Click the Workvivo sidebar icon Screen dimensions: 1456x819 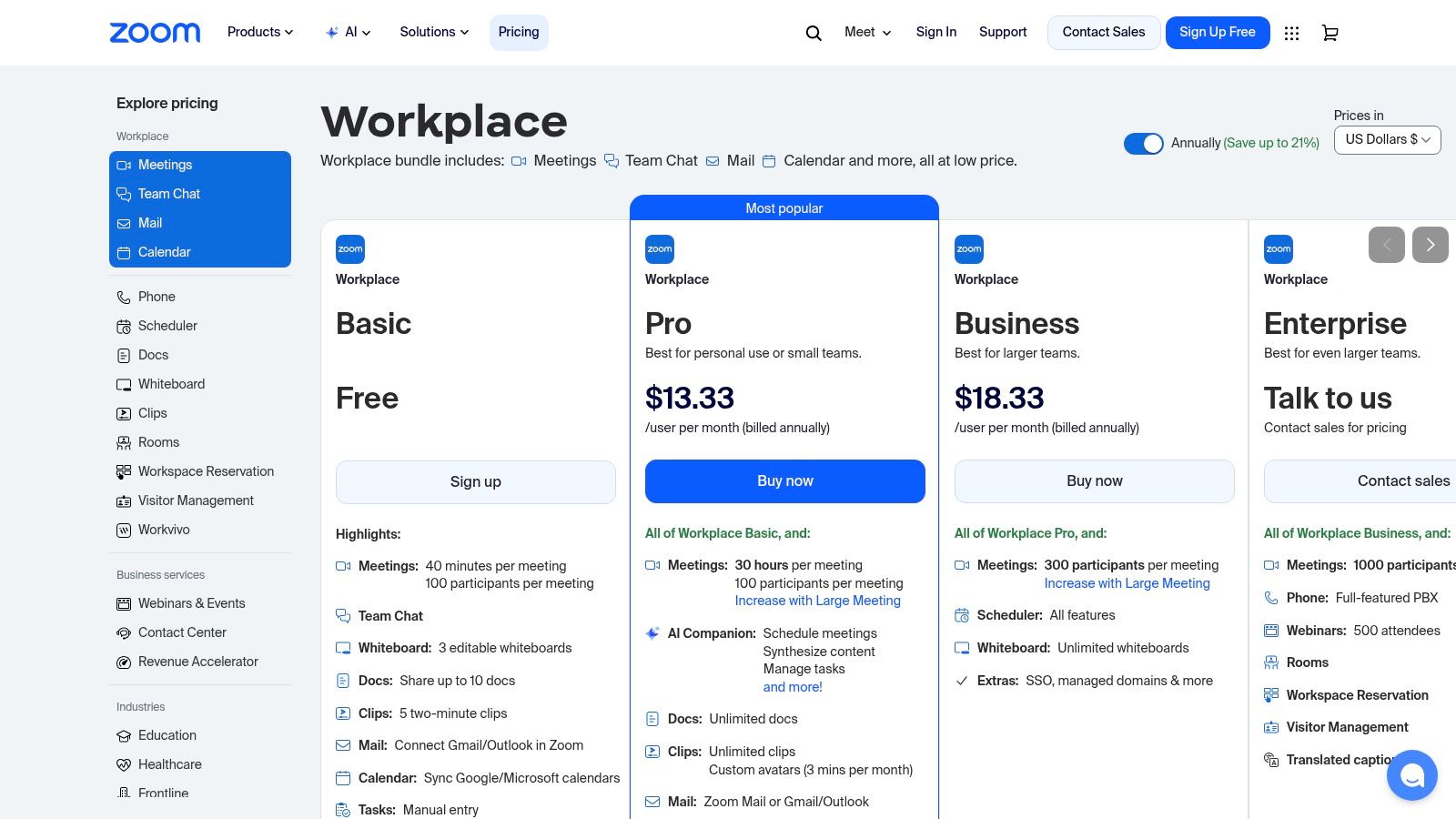124,530
